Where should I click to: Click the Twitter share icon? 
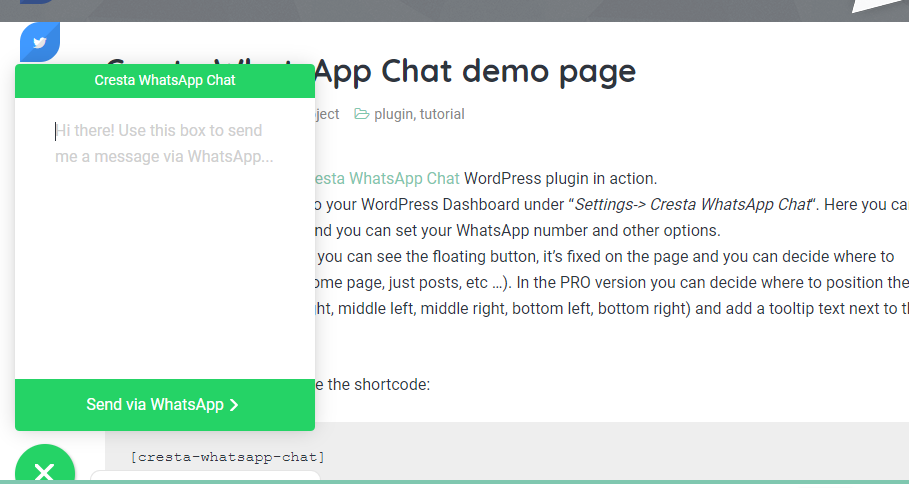(x=40, y=43)
